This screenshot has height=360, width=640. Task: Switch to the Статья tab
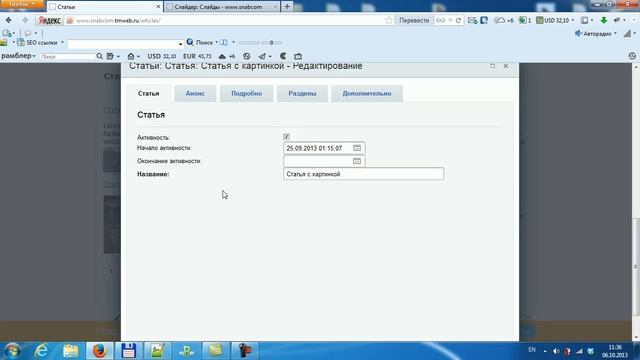(x=148, y=93)
